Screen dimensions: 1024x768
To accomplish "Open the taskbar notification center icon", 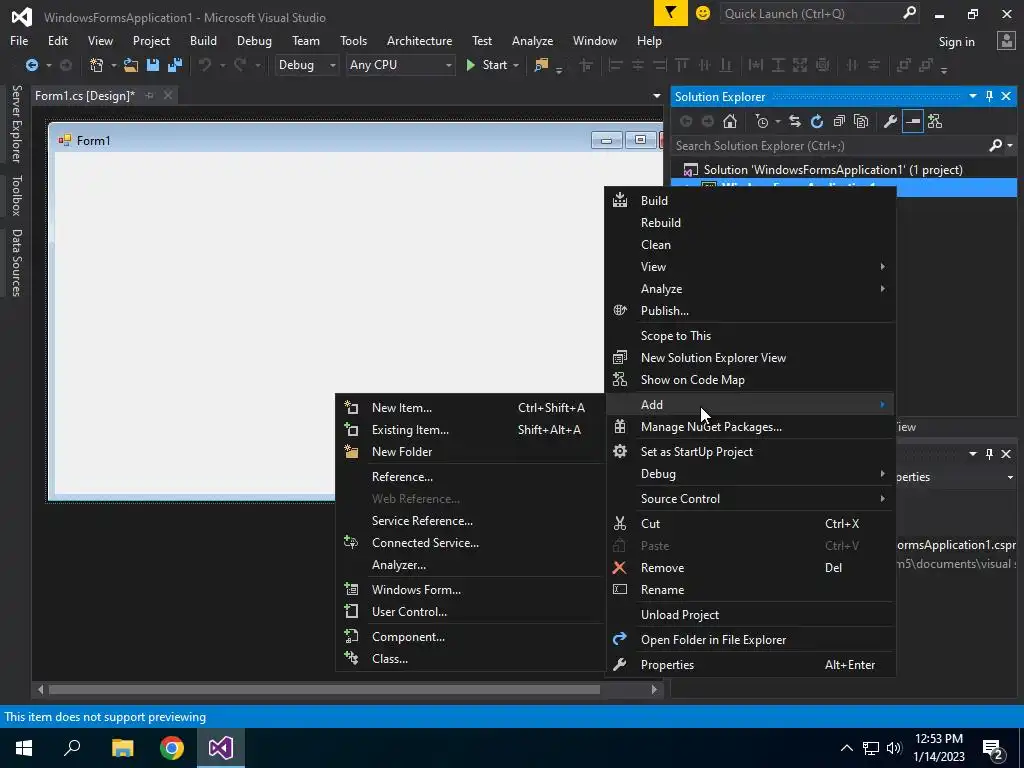I will pyautogui.click(x=993, y=748).
